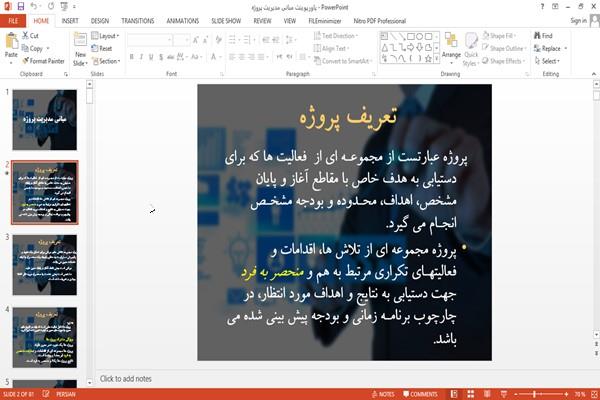Click Find in Editing group
The image size is (600, 400).
tap(543, 36)
